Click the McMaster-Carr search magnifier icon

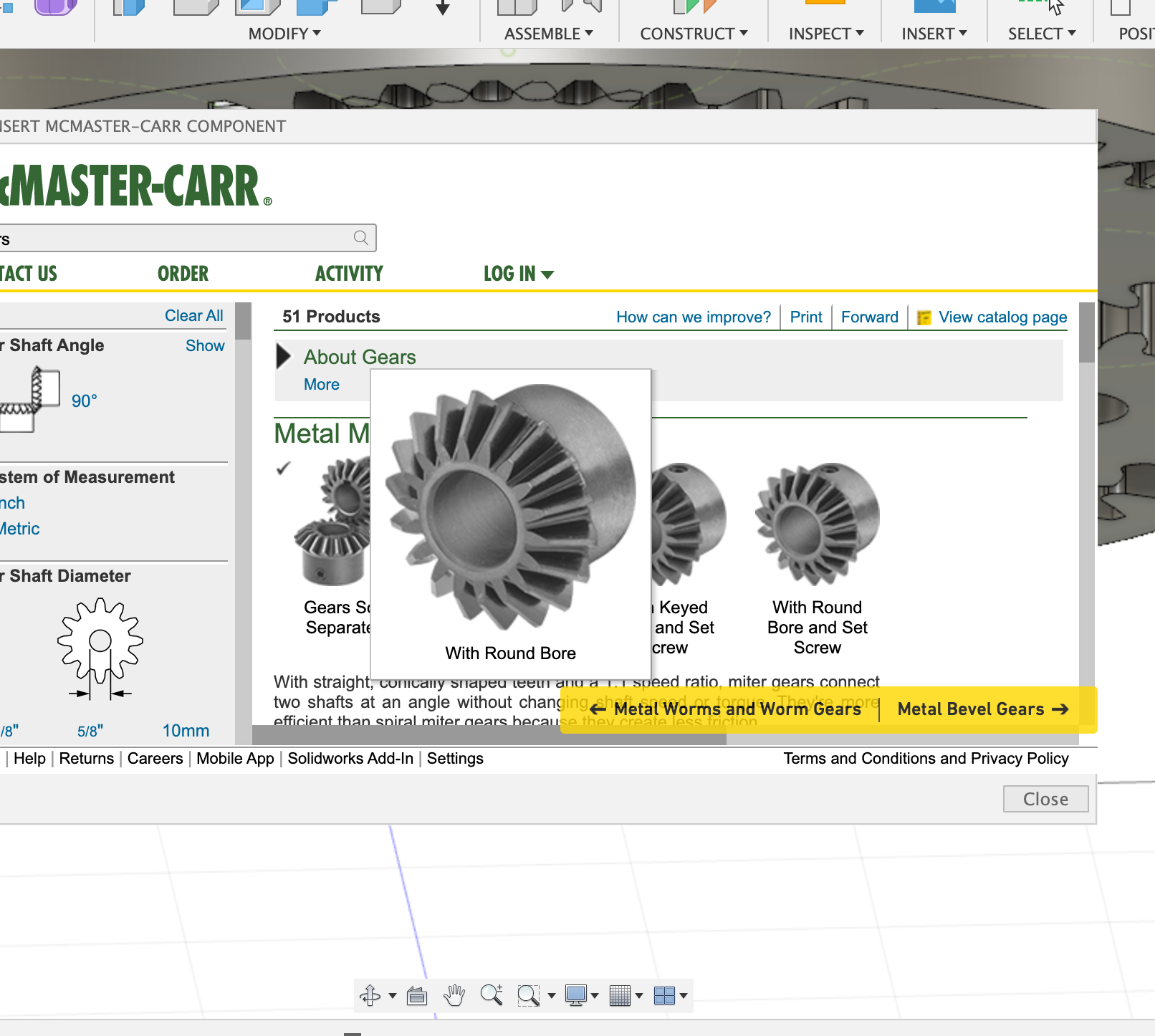coord(361,238)
